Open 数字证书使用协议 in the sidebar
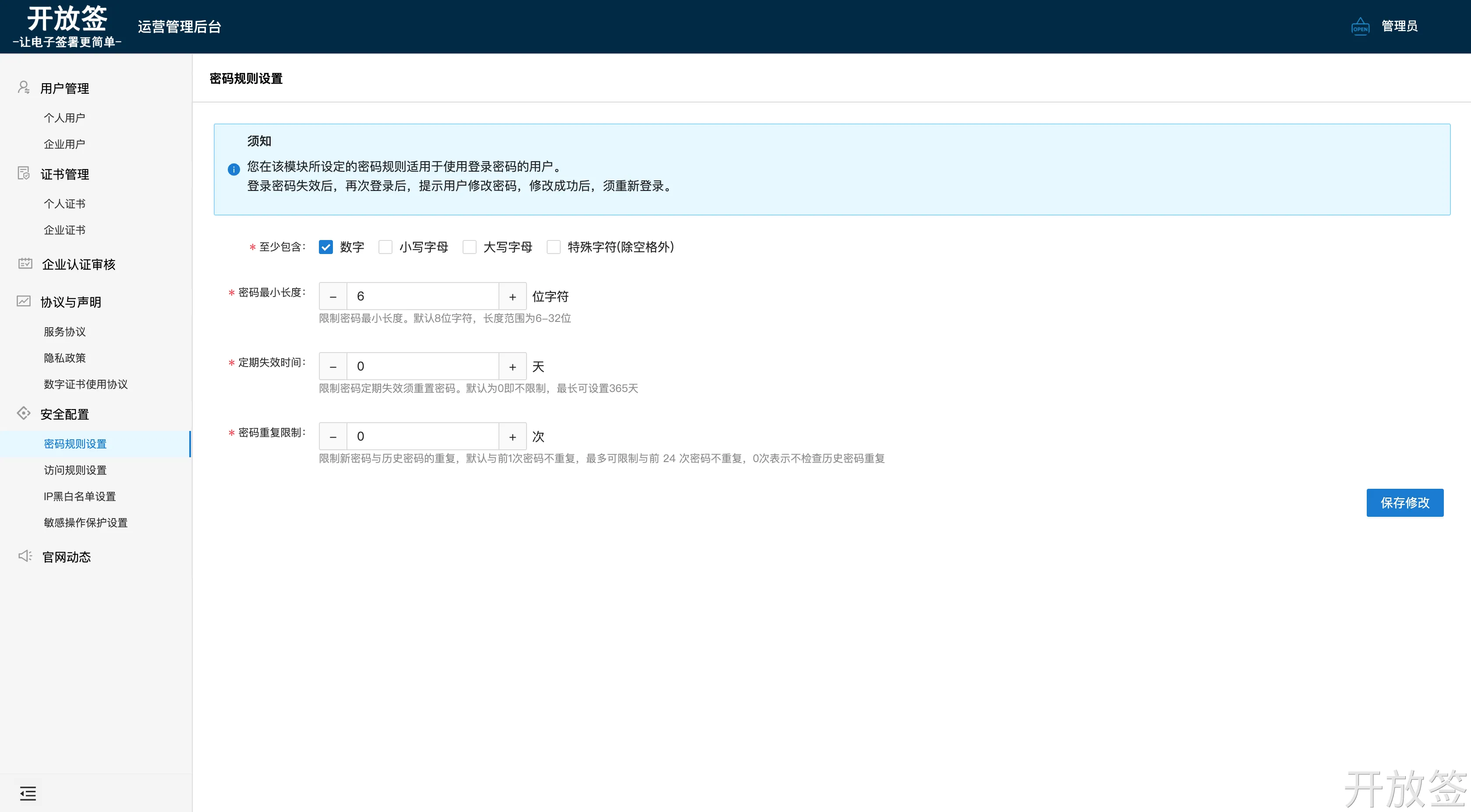Image resolution: width=1471 pixels, height=812 pixels. tap(86, 384)
